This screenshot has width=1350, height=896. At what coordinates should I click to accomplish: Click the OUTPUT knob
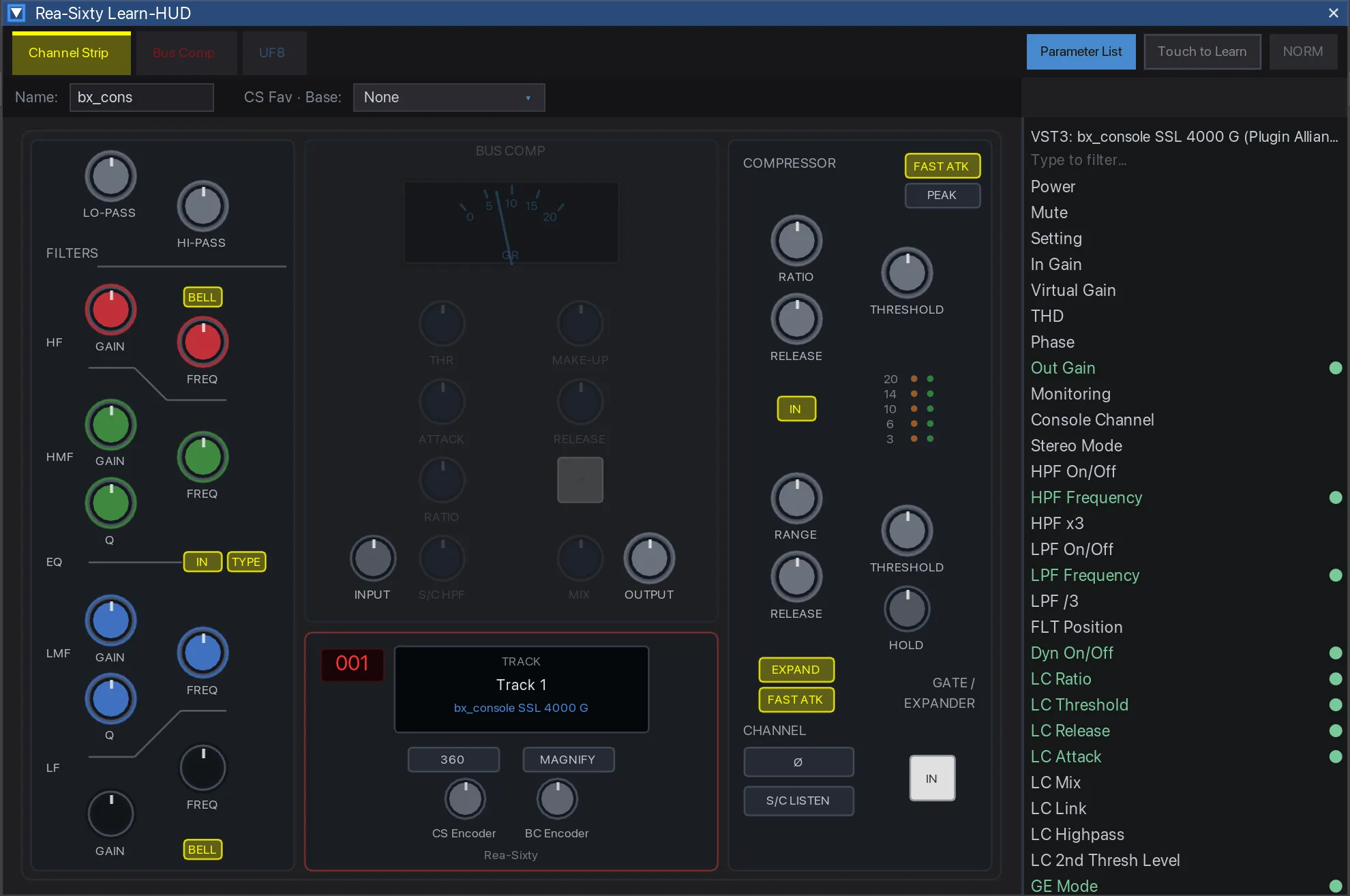point(649,558)
